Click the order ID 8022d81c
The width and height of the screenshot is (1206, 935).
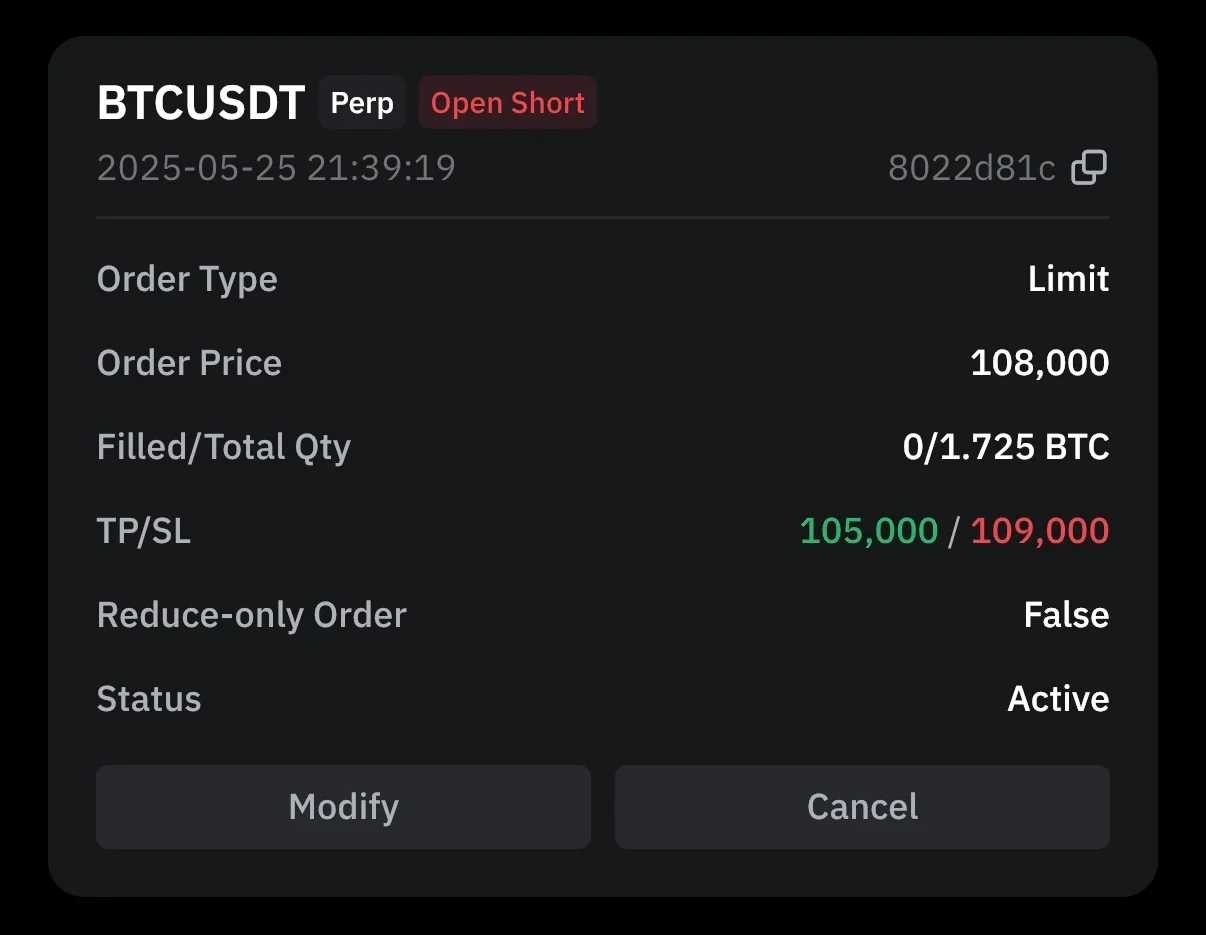[x=971, y=169]
